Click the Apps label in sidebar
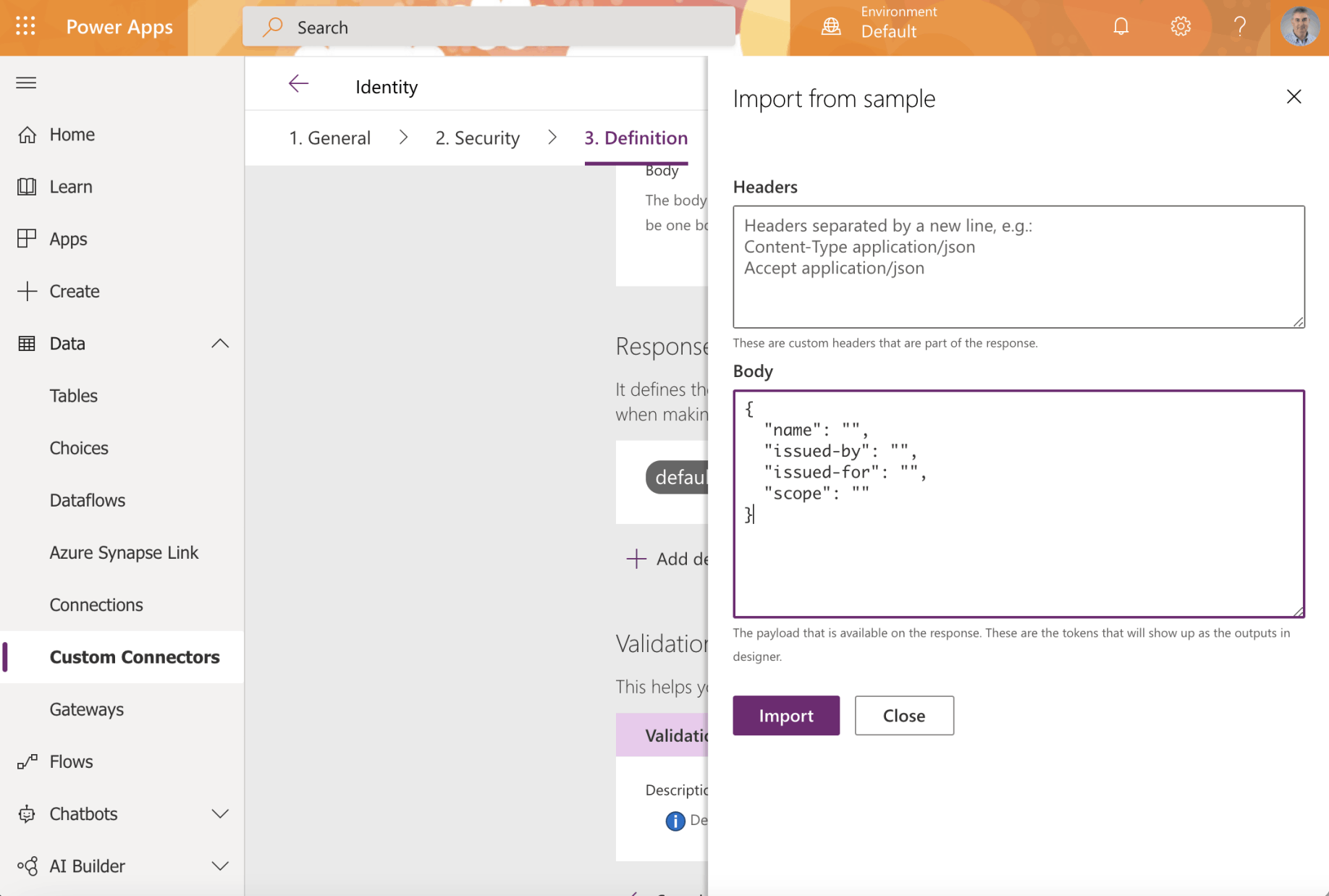The width and height of the screenshot is (1329, 896). [69, 240]
